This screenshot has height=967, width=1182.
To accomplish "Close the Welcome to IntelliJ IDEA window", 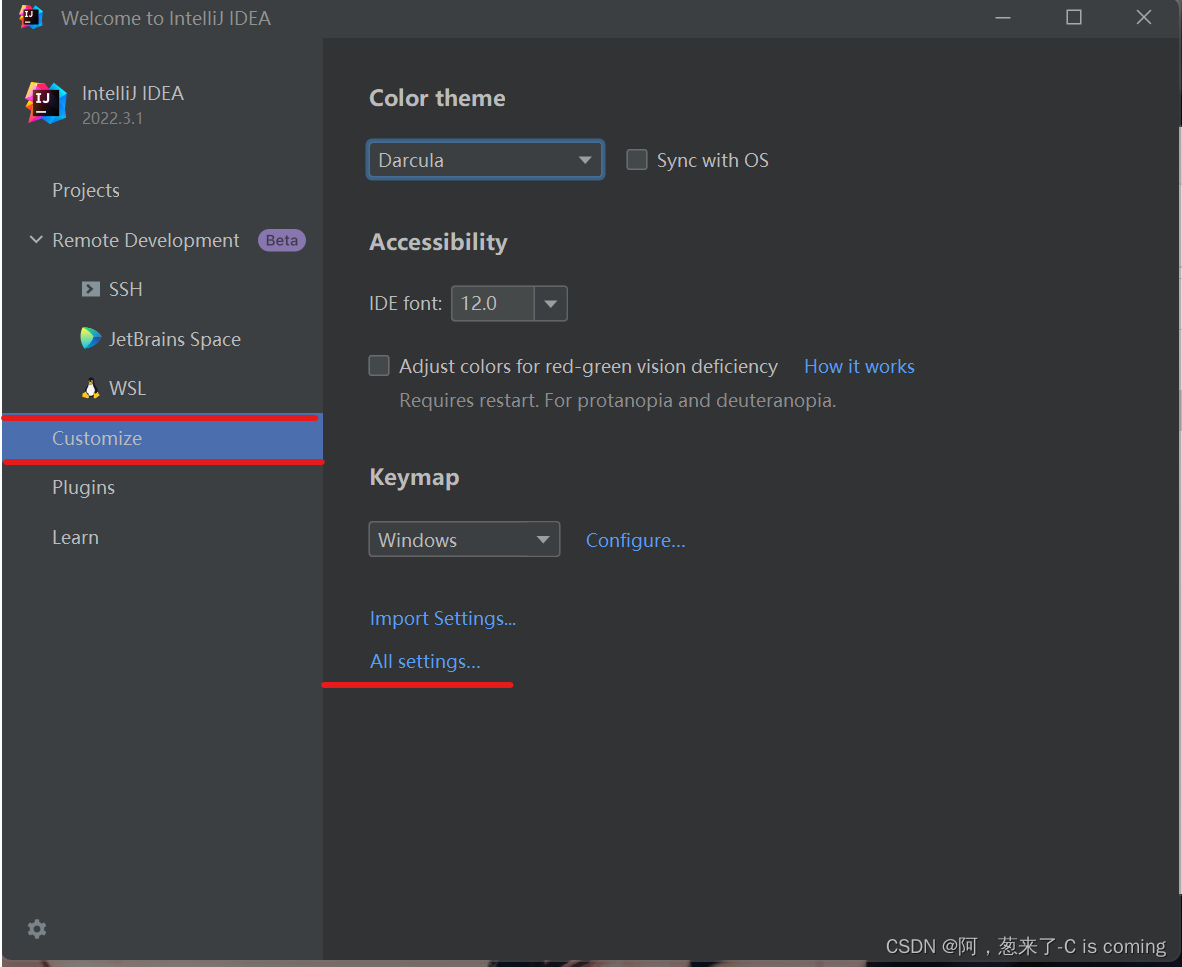I will [1144, 17].
